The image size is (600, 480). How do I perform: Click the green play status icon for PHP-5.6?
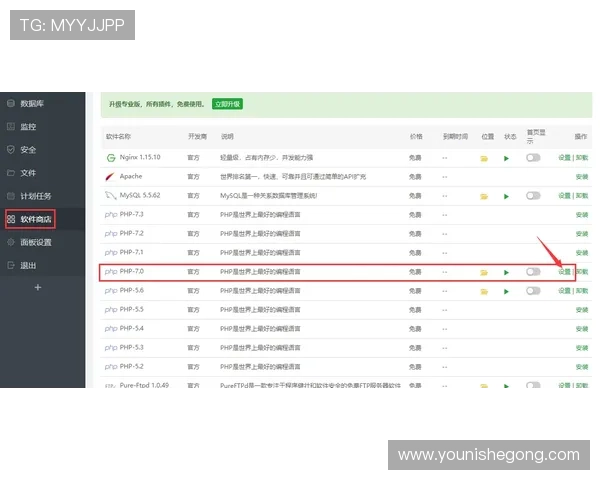coord(506,292)
